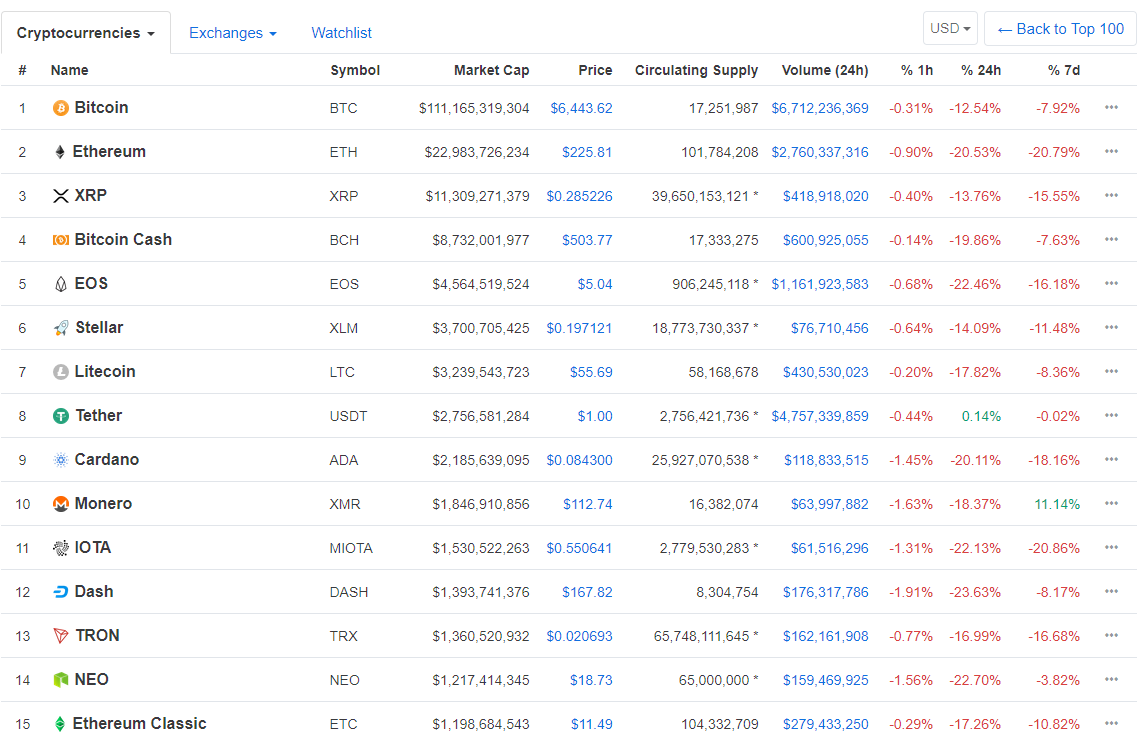Image resolution: width=1144 pixels, height=740 pixels.
Task: Select the NEO green logo
Action: coord(60,679)
